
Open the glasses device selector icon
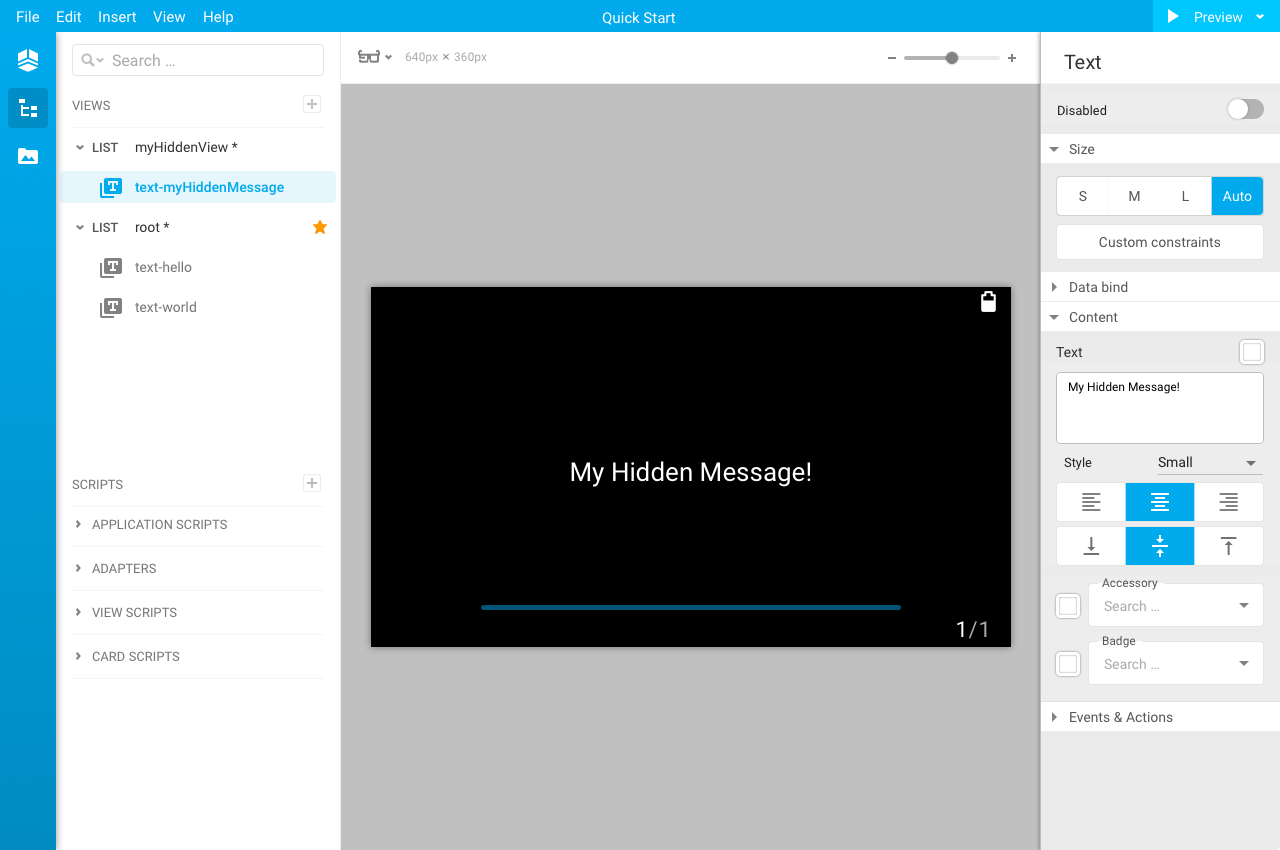[369, 57]
